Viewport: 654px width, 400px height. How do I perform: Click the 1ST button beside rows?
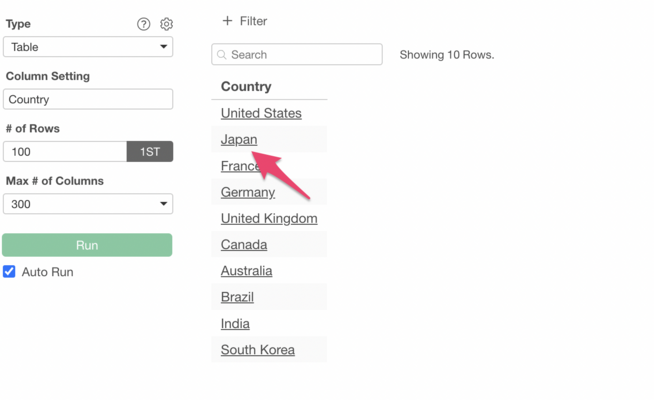coord(150,152)
